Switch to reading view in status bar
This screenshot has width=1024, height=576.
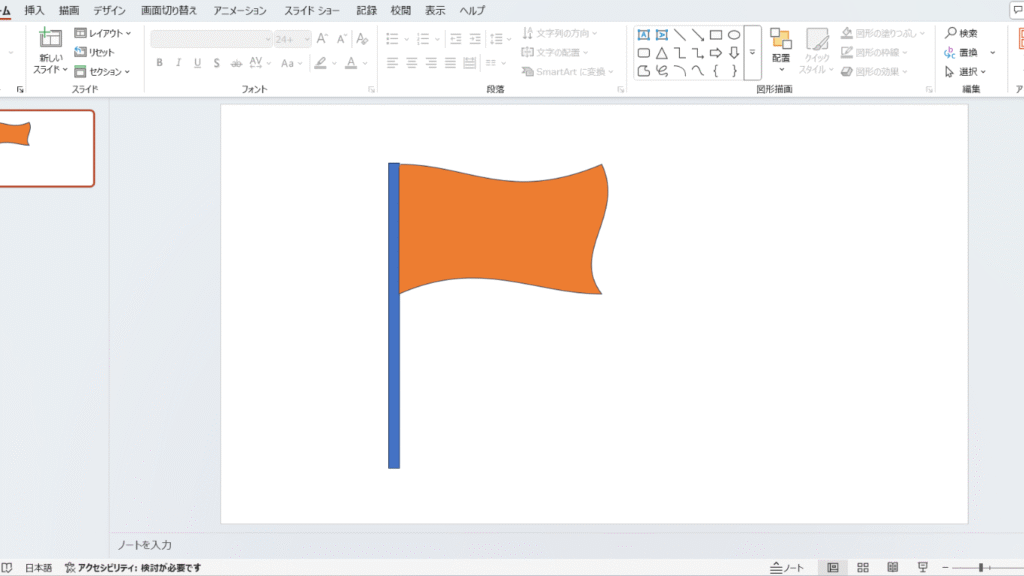tap(893, 568)
